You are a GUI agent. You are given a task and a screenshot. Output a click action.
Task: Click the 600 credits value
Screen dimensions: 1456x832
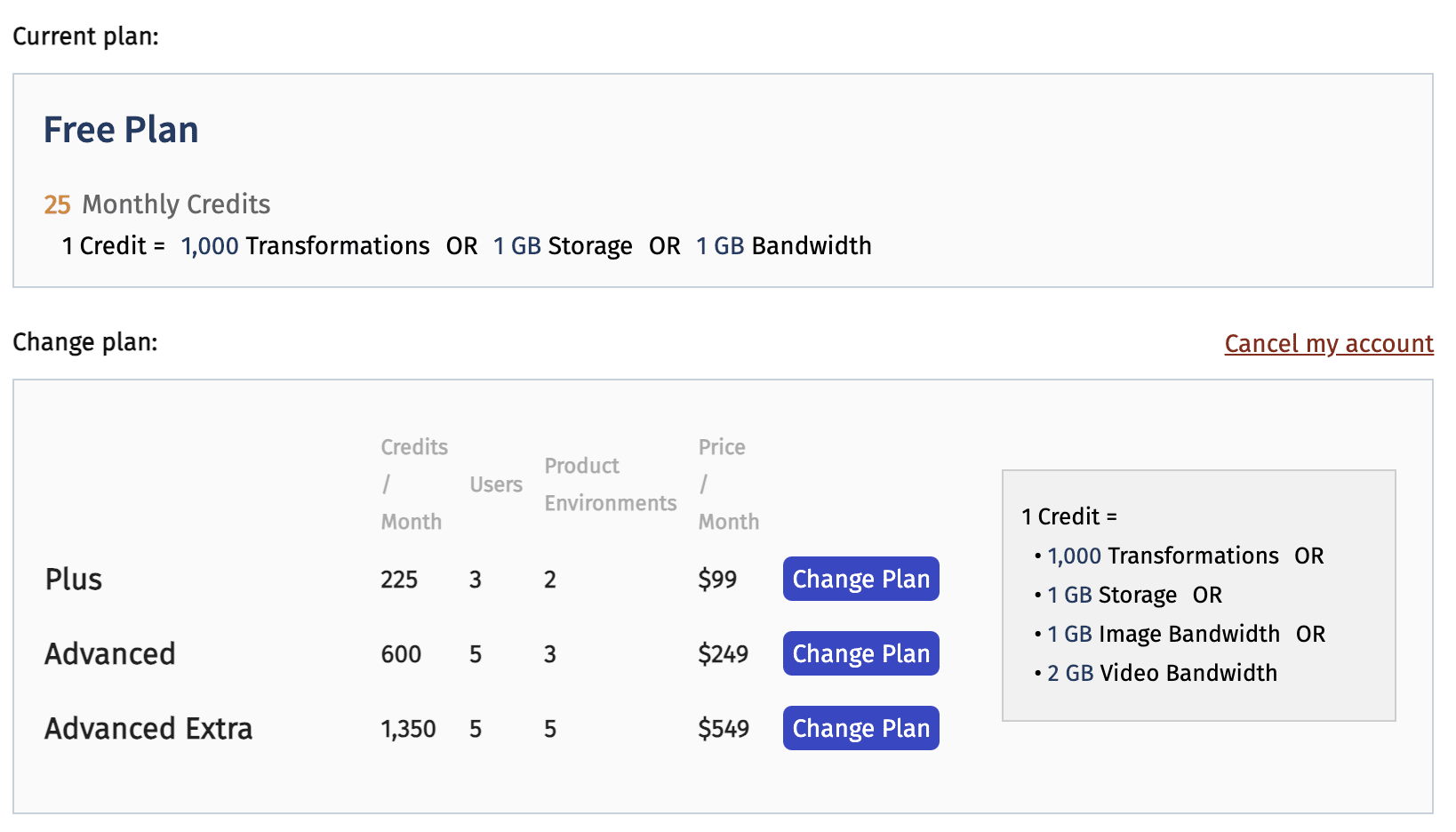(401, 654)
